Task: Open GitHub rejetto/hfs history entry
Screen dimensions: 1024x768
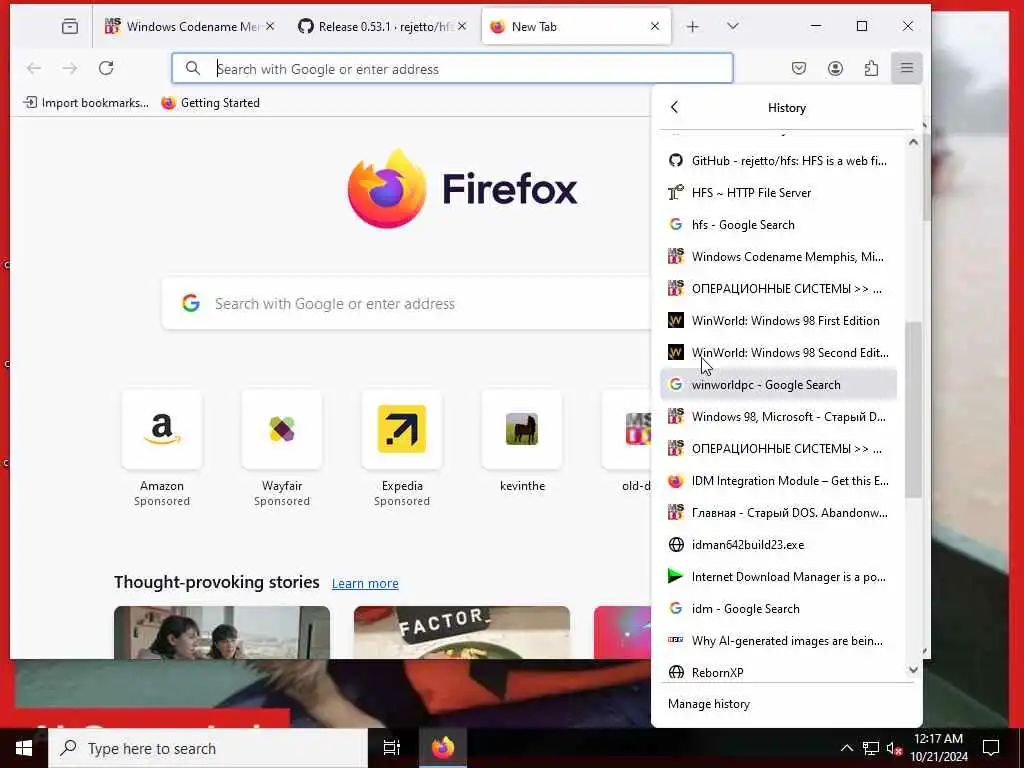Action: 778,161
